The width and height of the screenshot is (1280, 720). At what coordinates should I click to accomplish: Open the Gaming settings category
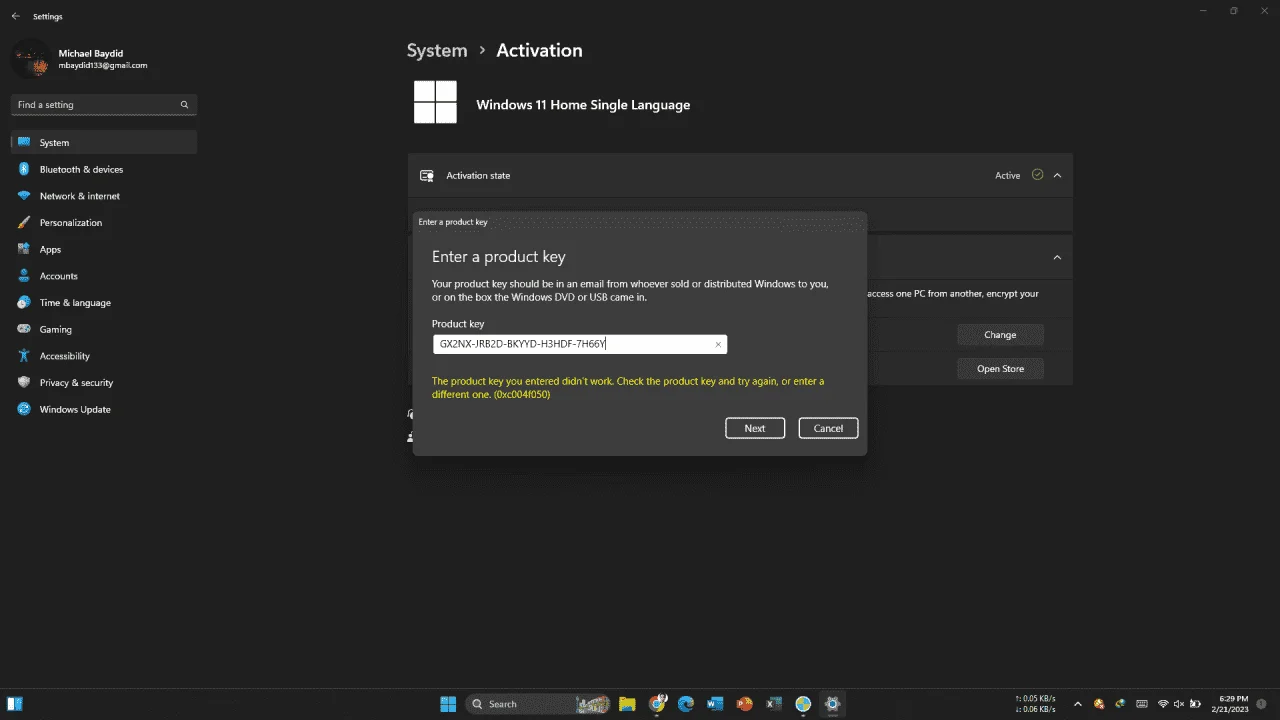coord(104,329)
